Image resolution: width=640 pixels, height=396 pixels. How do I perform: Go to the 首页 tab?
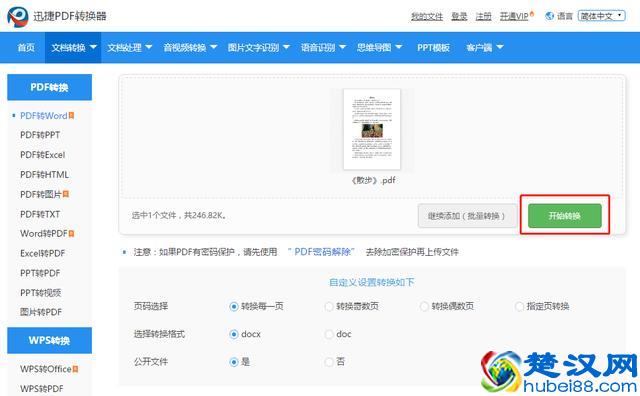[x=26, y=47]
